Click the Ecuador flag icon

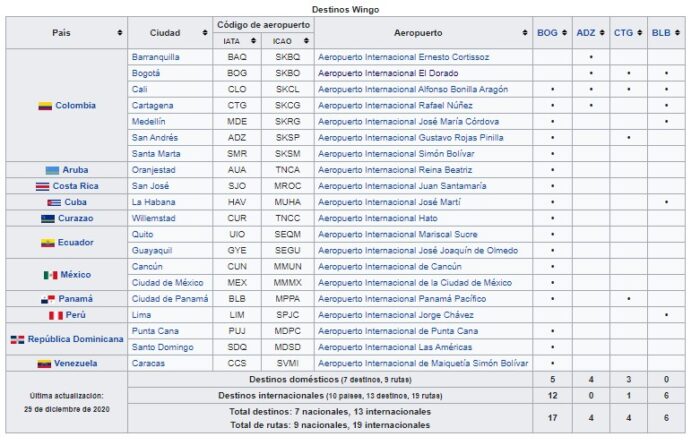(48, 242)
